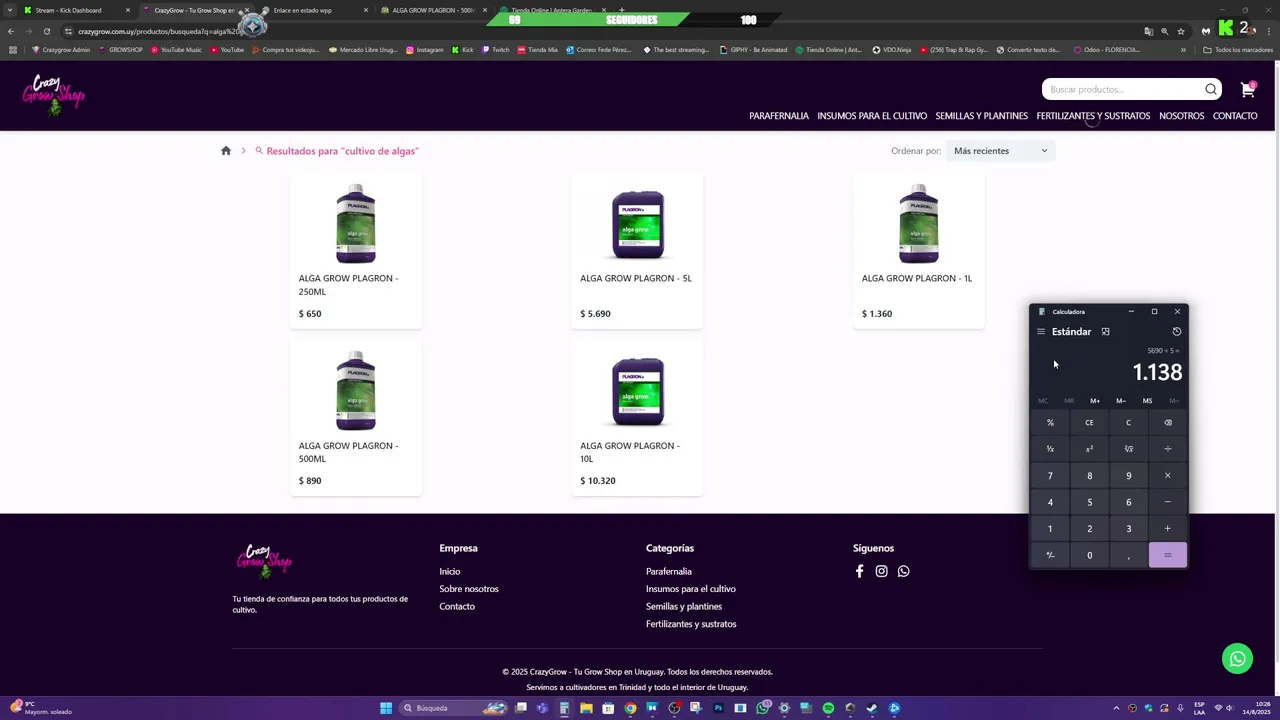1280x720 pixels.
Task: Open the Facebook icon under Síguenos
Action: (x=859, y=571)
